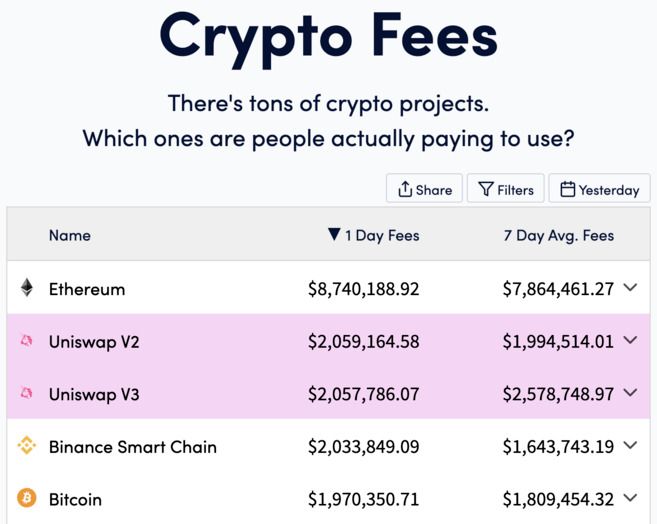Sort by 7 Day Avg. Fees column
The width and height of the screenshot is (657, 524).
558,236
